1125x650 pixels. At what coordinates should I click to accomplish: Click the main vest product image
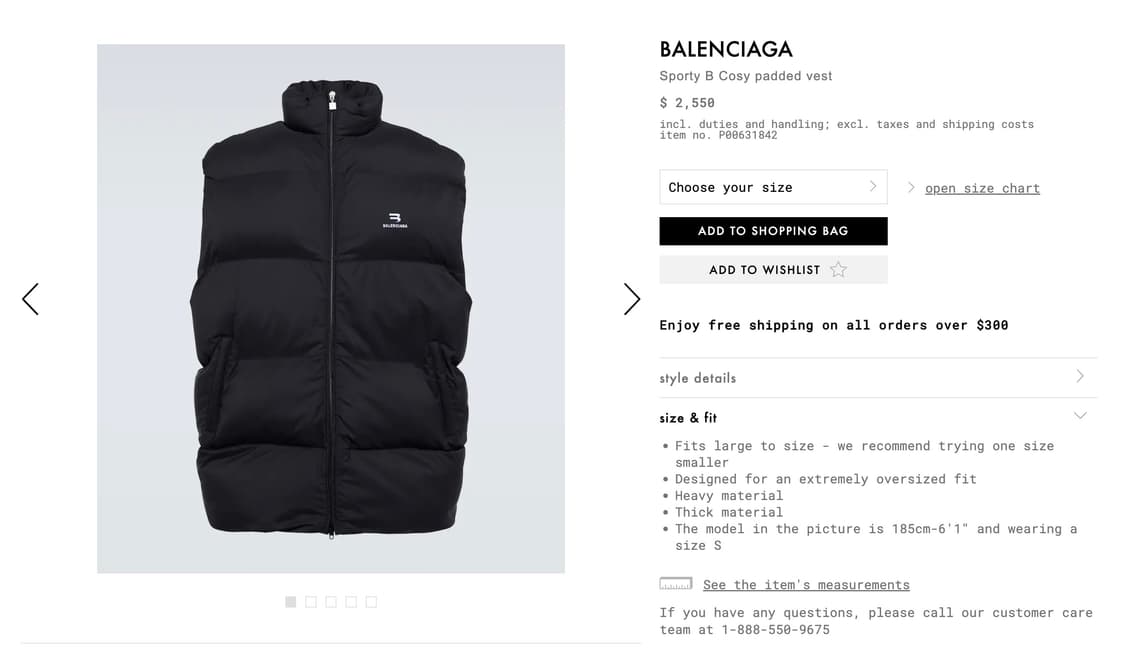(331, 308)
